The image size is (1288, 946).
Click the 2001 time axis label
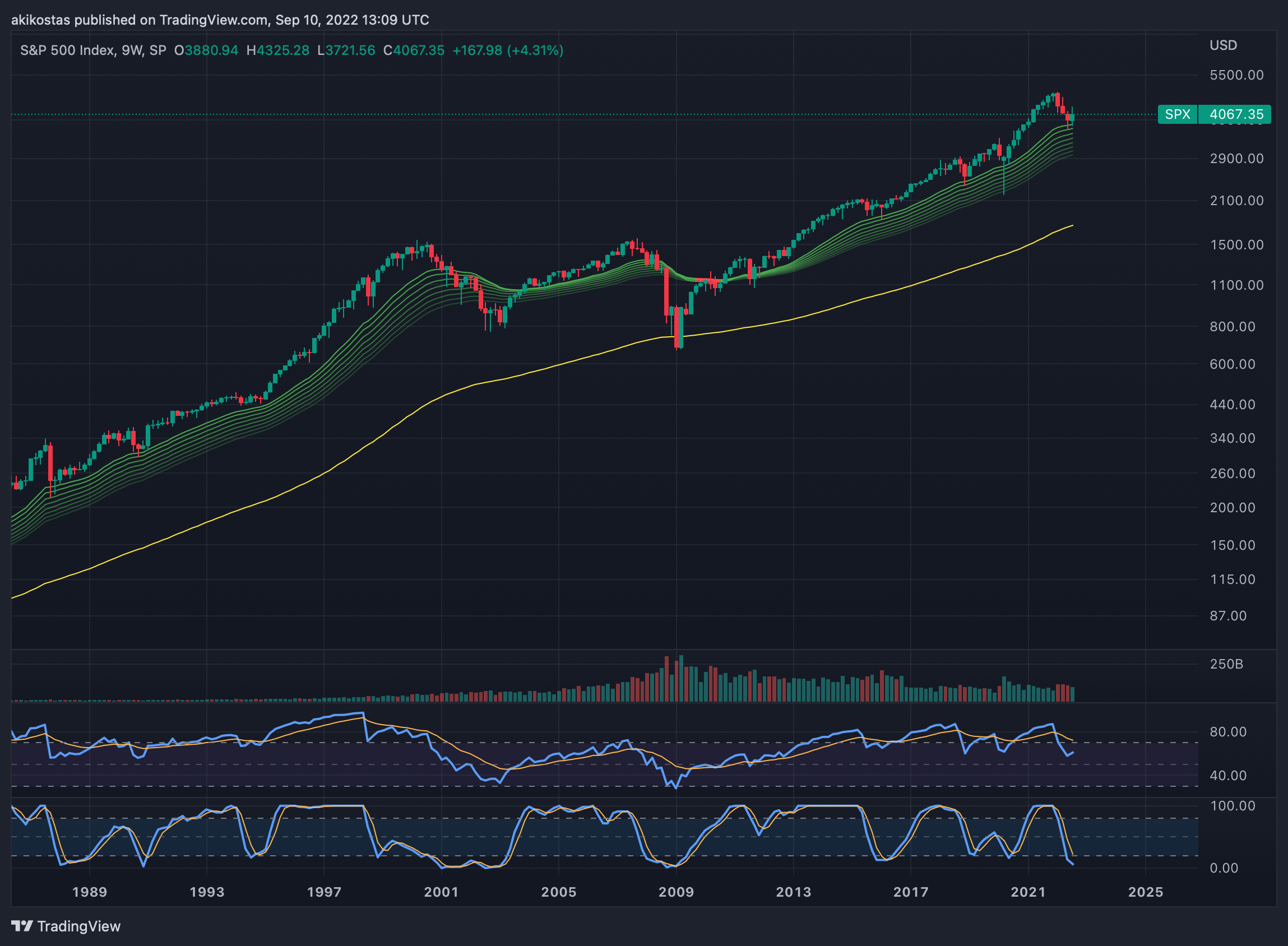click(x=442, y=892)
